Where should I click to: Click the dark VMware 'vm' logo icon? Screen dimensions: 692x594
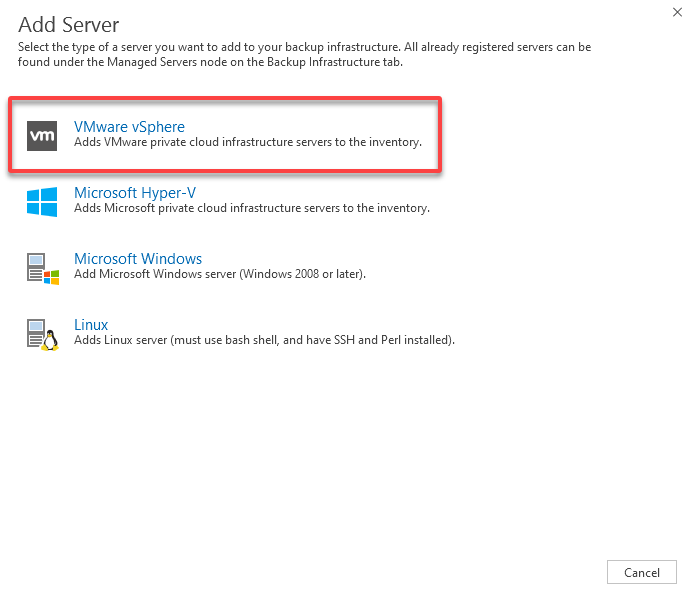[42, 136]
